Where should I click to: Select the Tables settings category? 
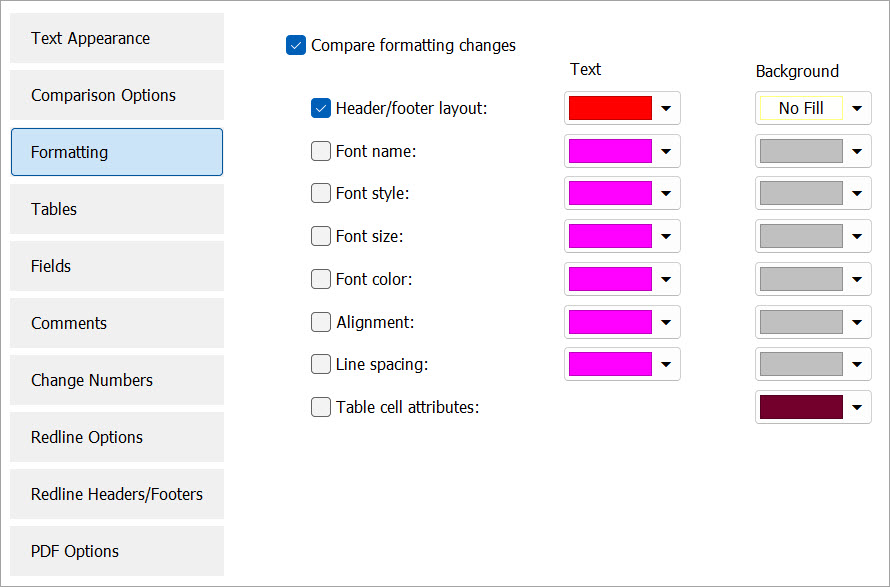click(116, 209)
